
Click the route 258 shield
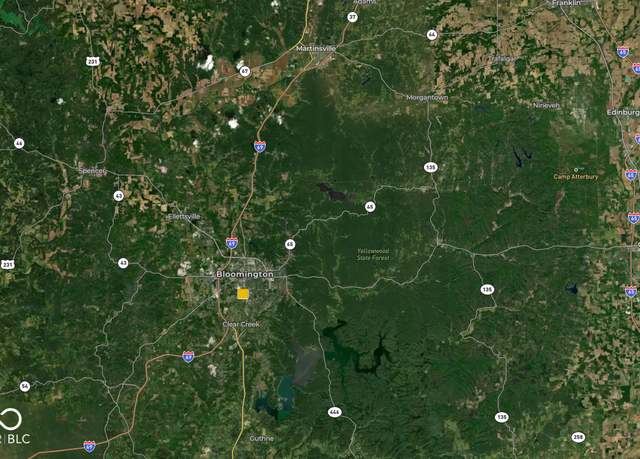578,437
